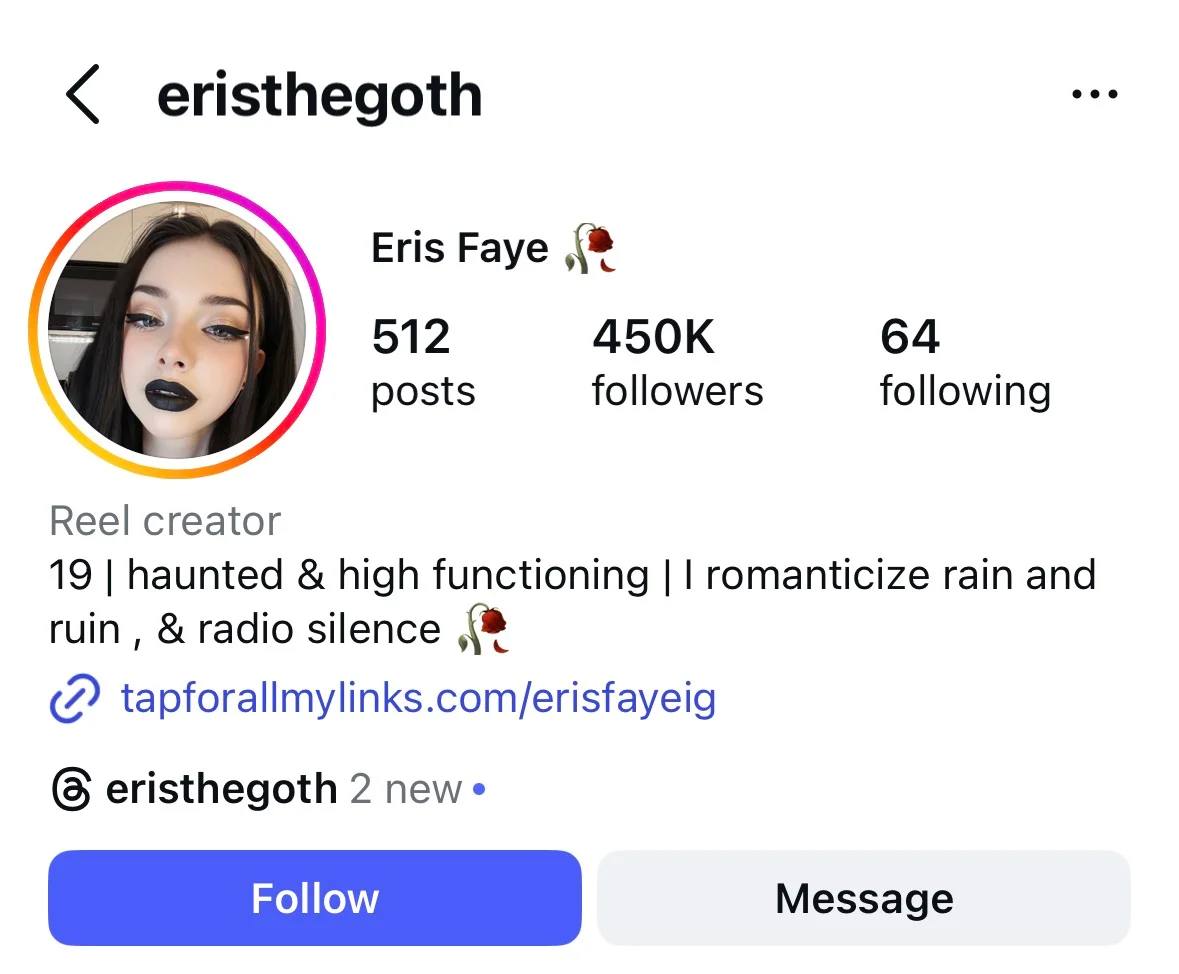Send a message via Message button
The image size is (1179, 974).
coord(864,898)
